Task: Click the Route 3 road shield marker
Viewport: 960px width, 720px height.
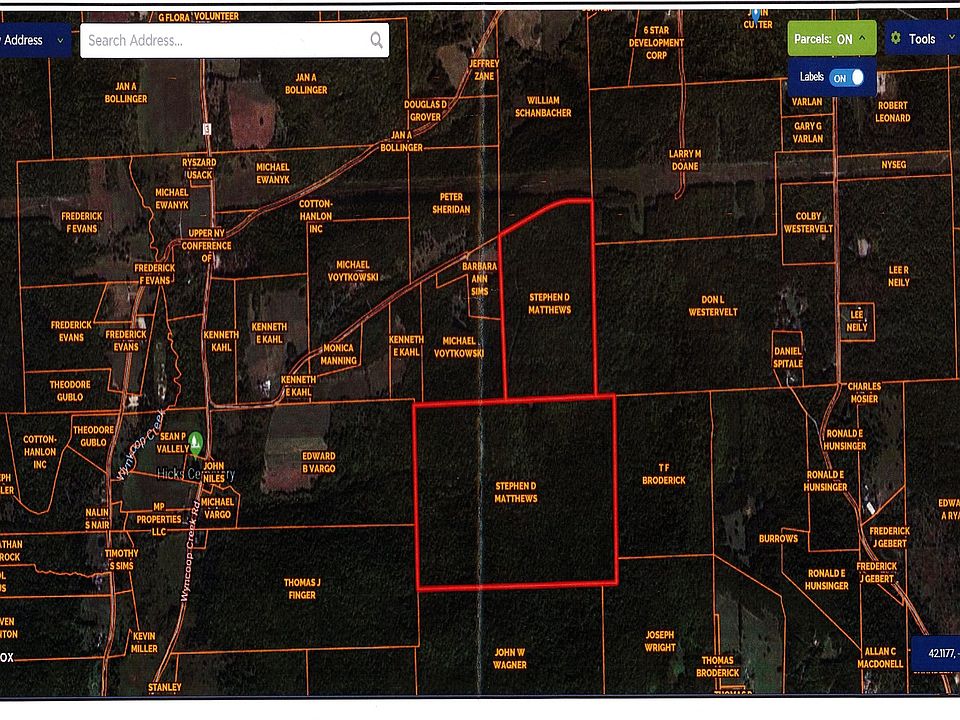Action: 207,129
